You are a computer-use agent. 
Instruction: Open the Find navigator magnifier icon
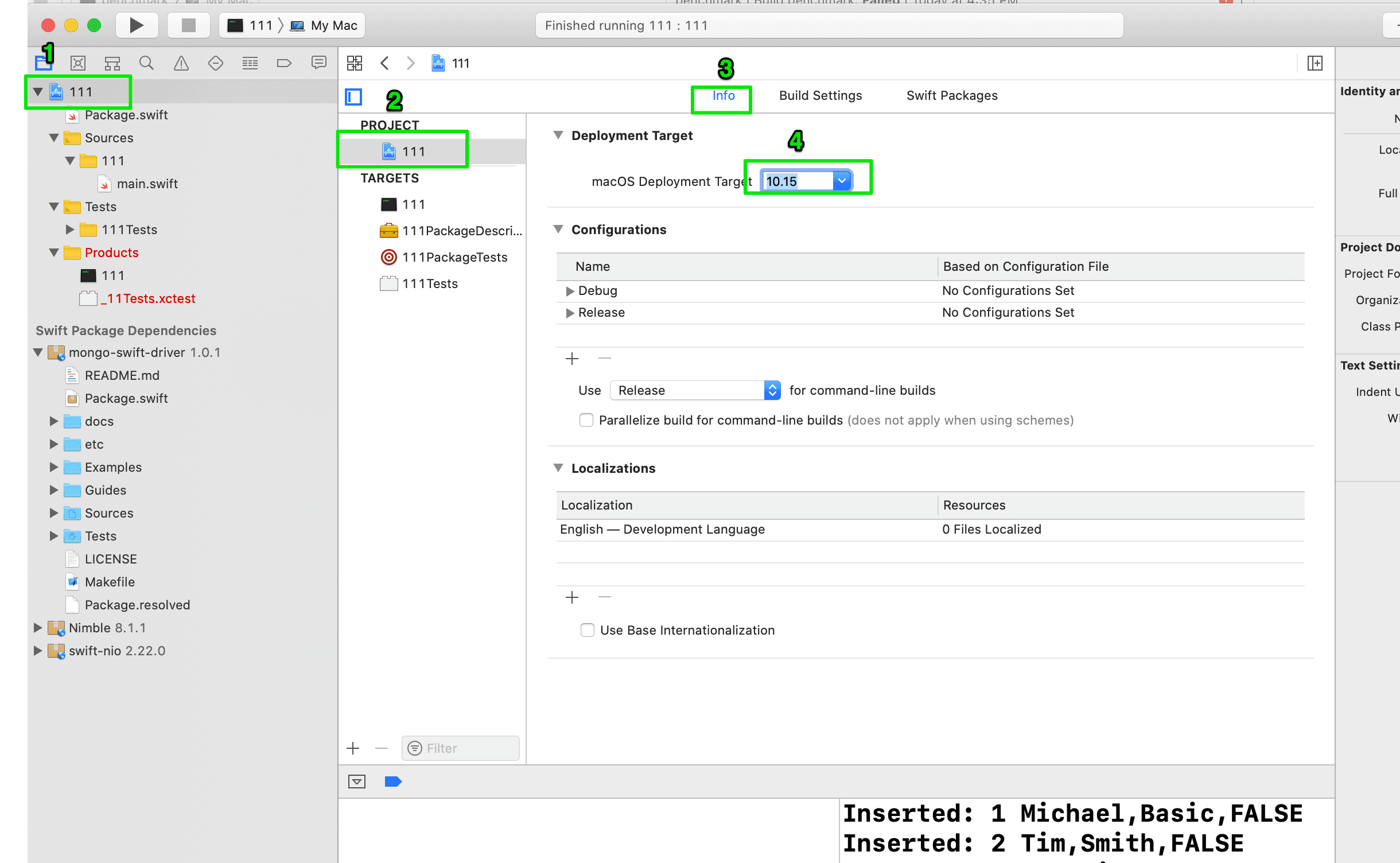(x=146, y=63)
